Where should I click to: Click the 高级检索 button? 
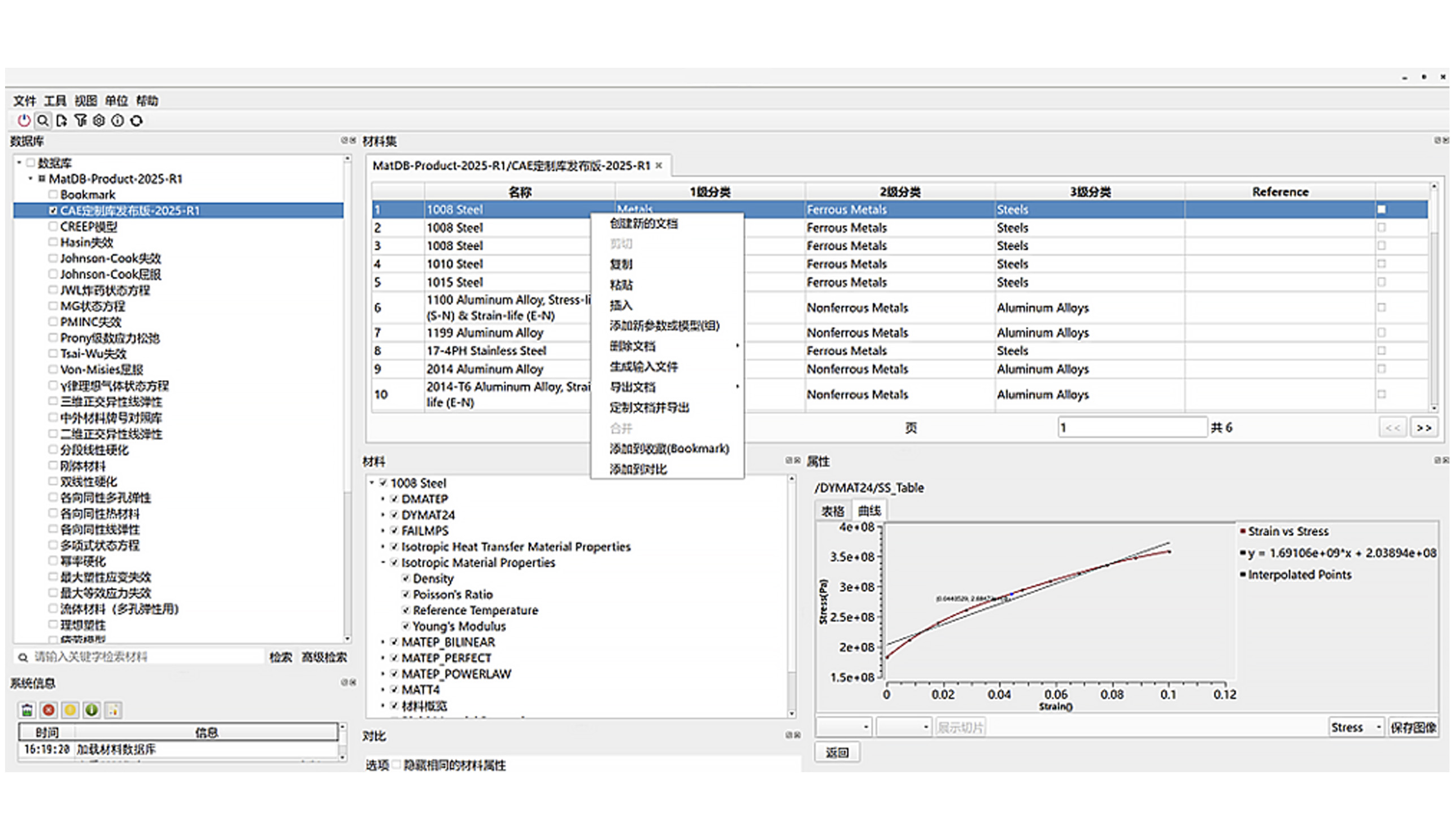324,657
